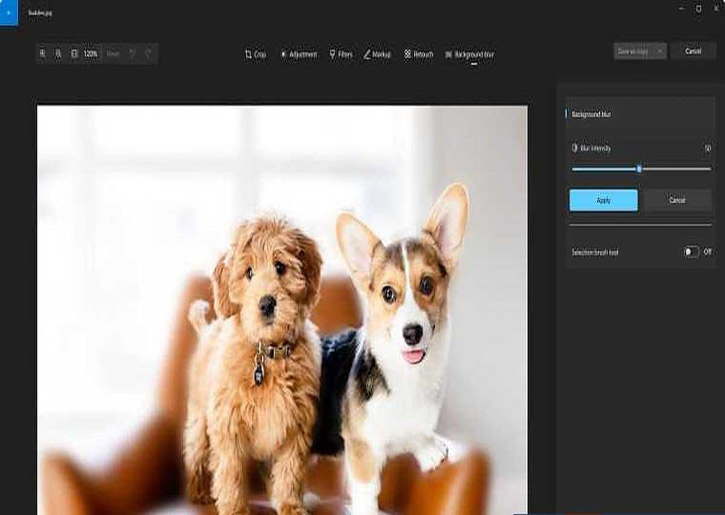Click the Save as copy button
725x515 pixels.
click(633, 51)
